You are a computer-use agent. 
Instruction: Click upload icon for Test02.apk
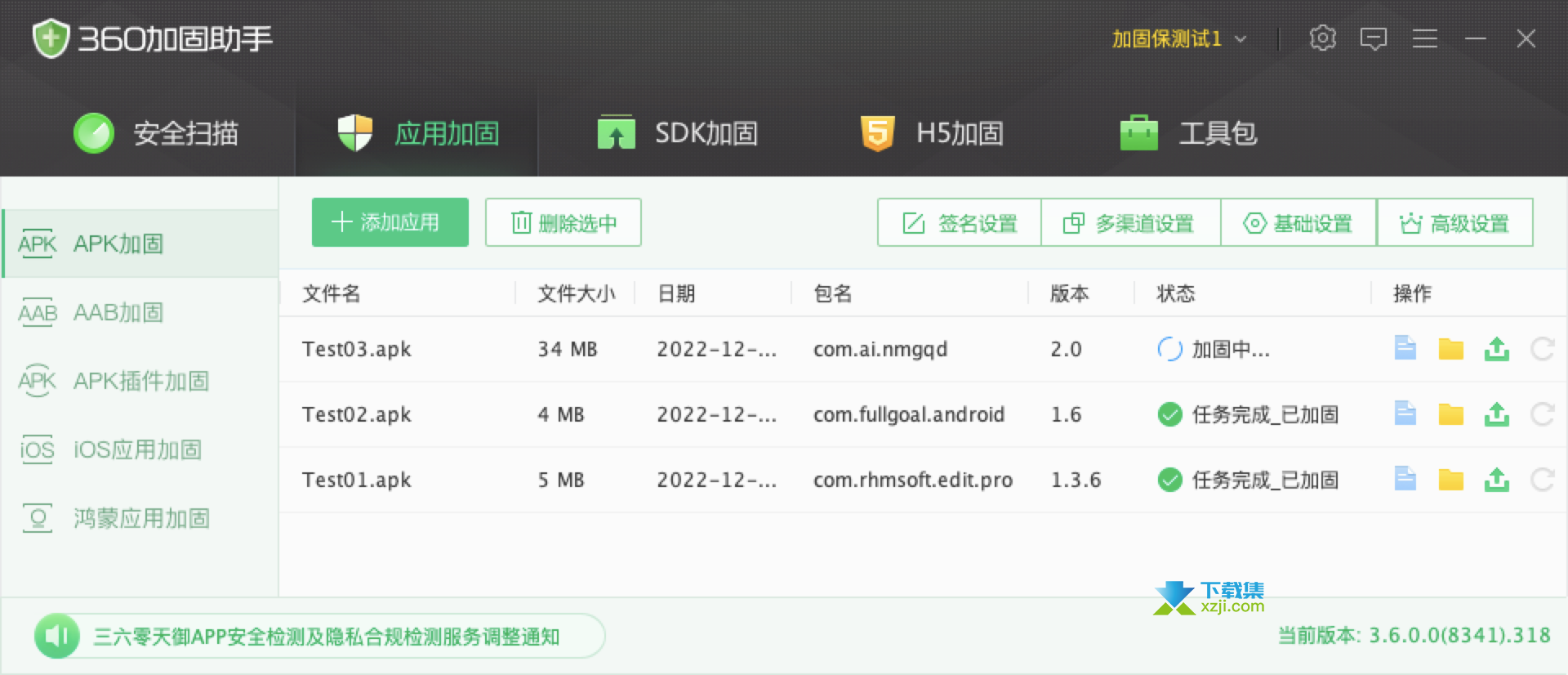point(1496,414)
